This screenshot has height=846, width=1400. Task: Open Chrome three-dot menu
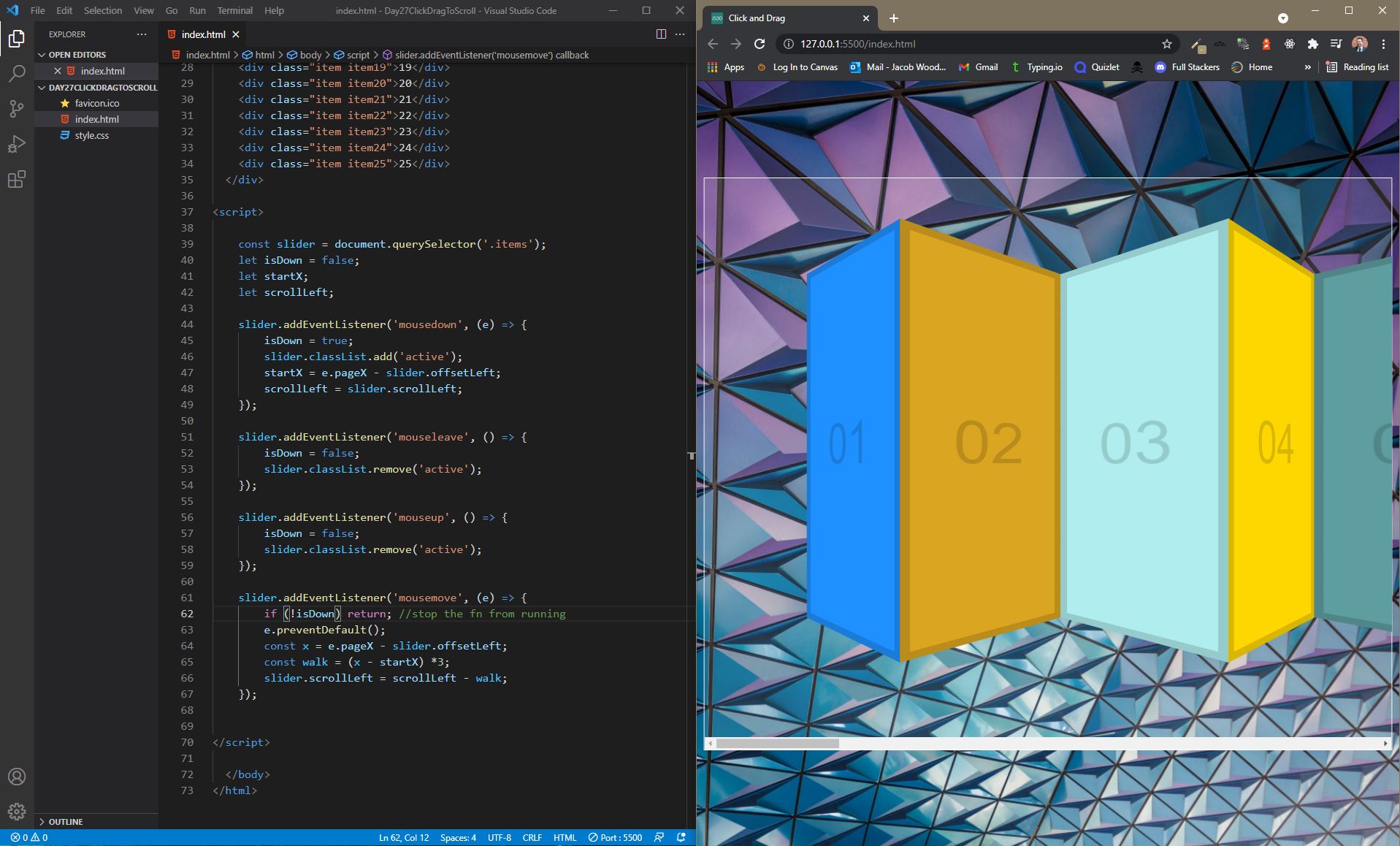click(1383, 44)
